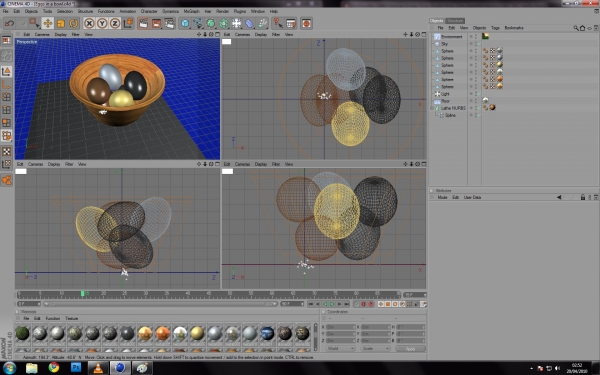Open the Object Manager Bookmarks menu
This screenshot has width=600, height=375.
(x=514, y=28)
